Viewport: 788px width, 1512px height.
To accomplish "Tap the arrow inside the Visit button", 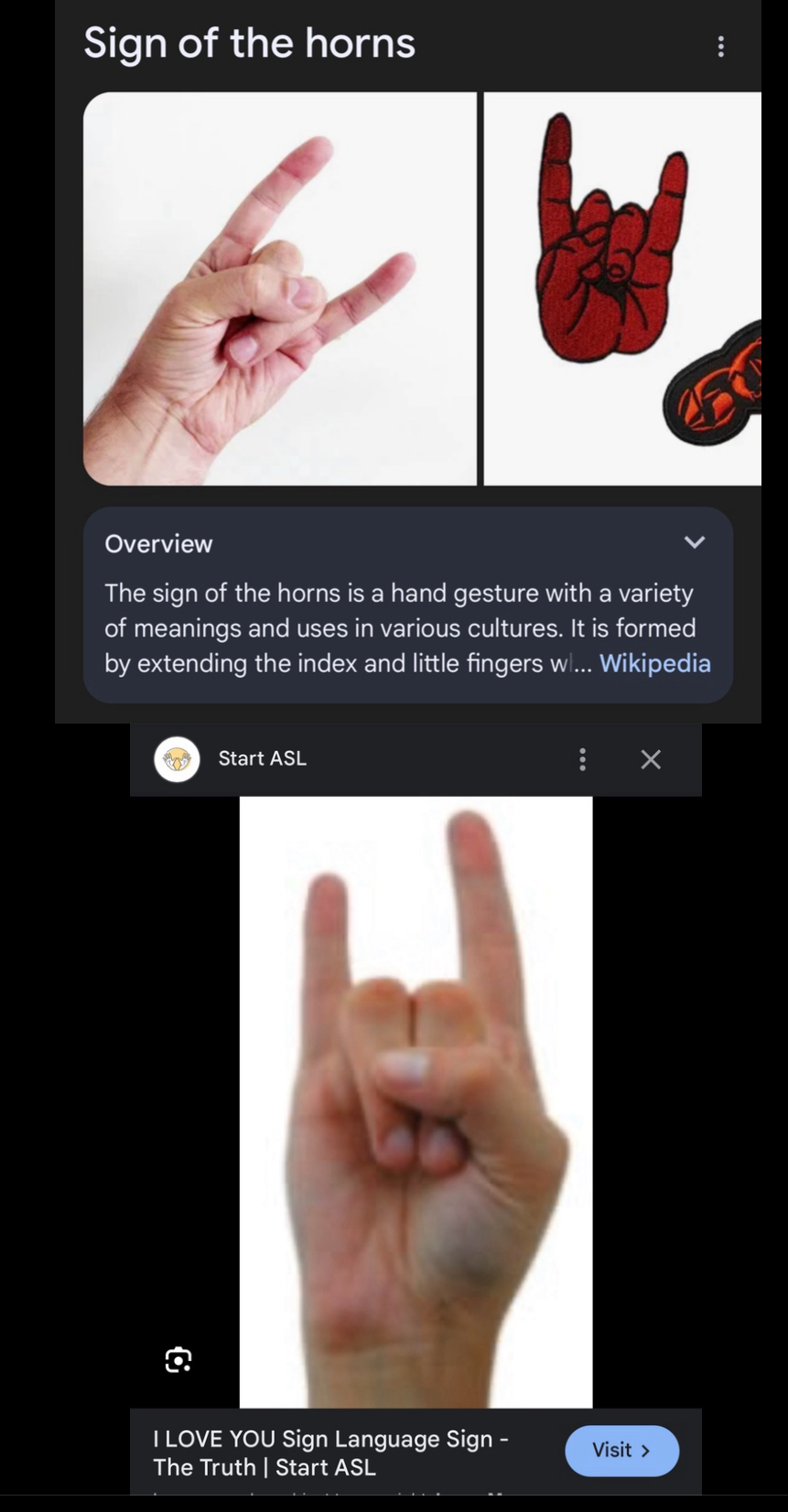I will [645, 1451].
